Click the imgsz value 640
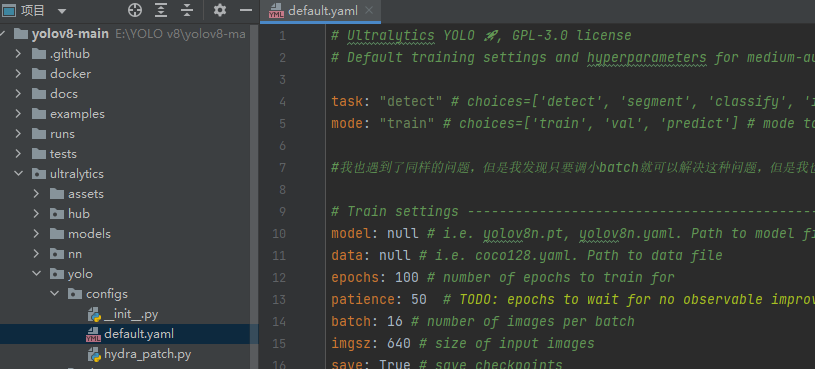The width and height of the screenshot is (815, 369). tap(399, 343)
